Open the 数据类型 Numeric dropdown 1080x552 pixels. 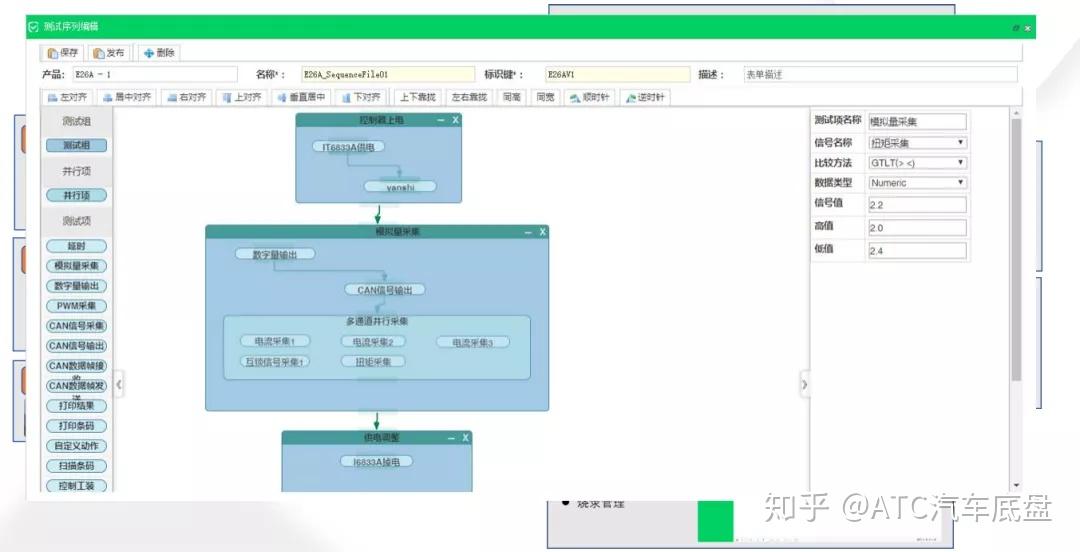[x=917, y=183]
